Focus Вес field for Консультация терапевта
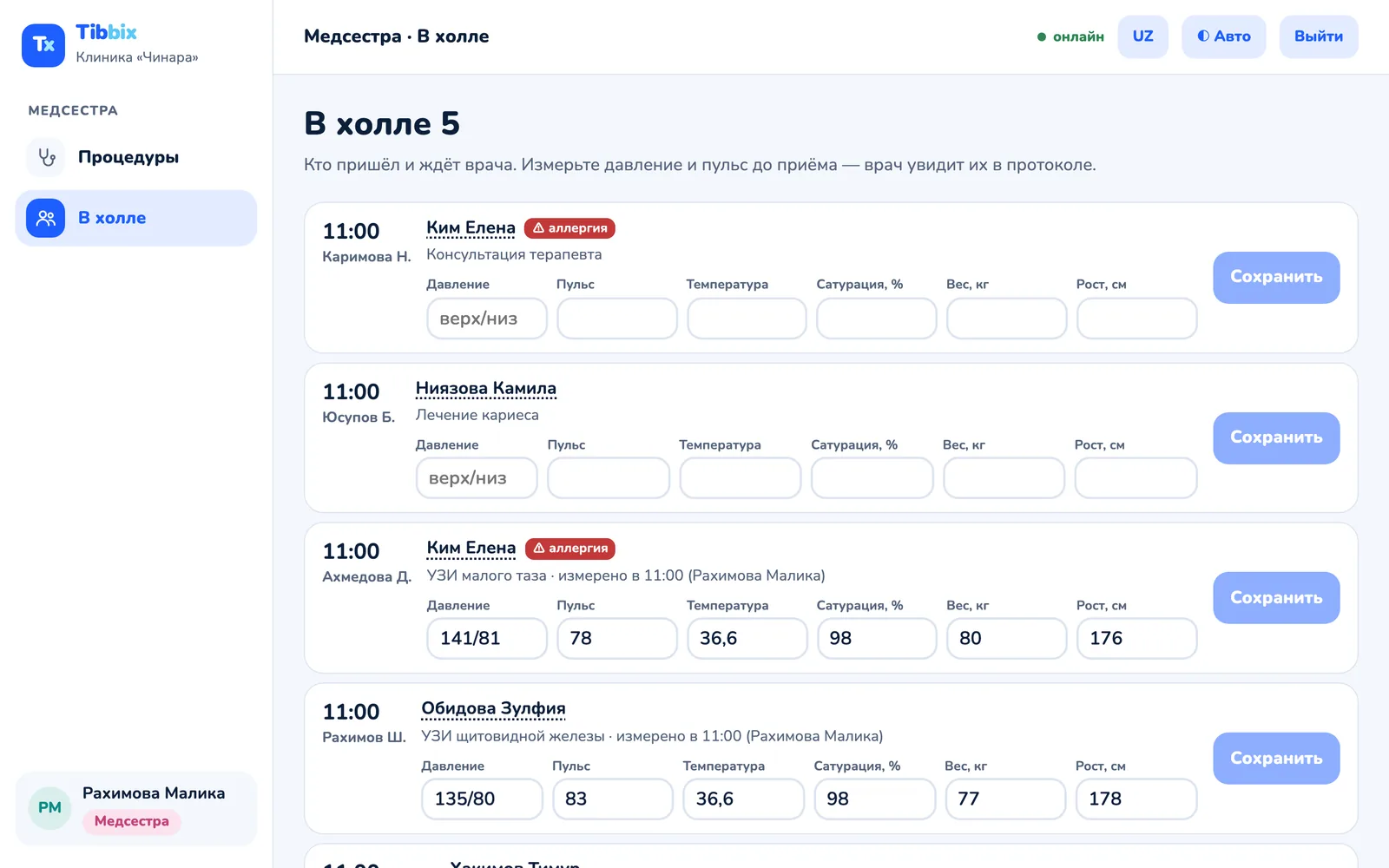The height and width of the screenshot is (868, 1389). [x=1007, y=319]
